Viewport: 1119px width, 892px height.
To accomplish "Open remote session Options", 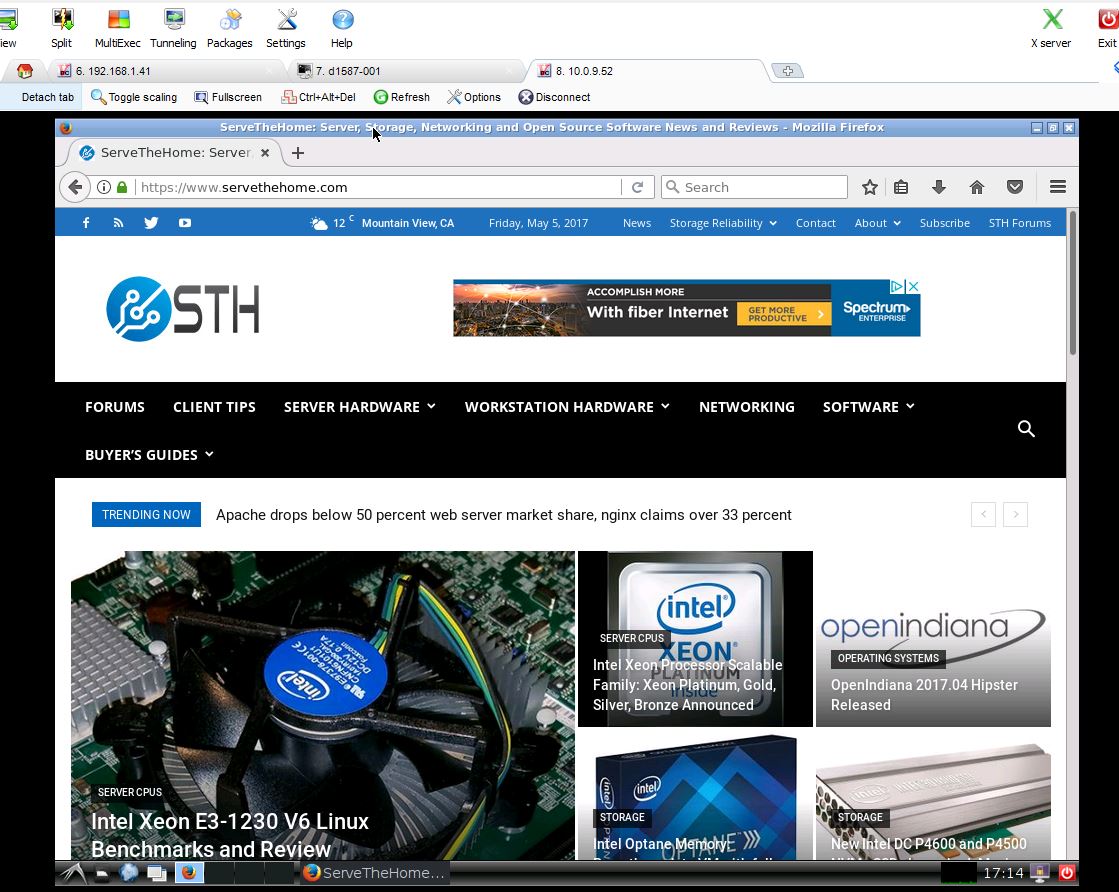I will [474, 97].
